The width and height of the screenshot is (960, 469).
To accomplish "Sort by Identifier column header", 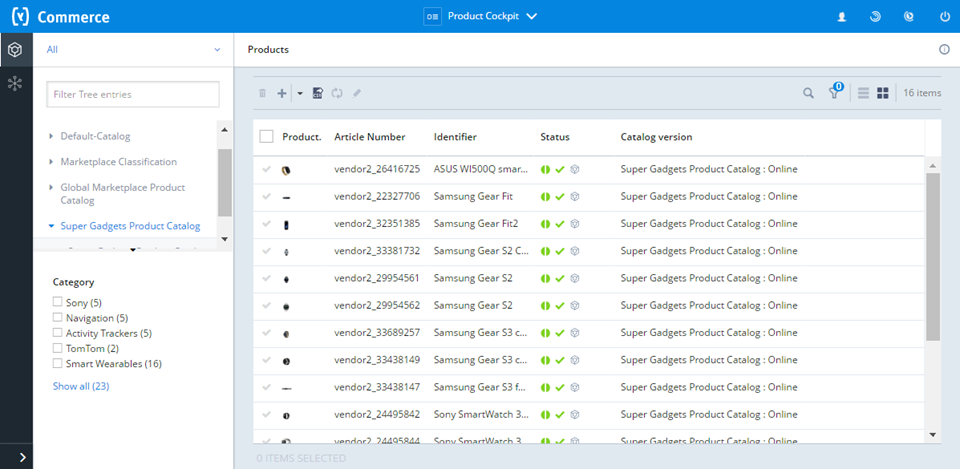I will (455, 137).
